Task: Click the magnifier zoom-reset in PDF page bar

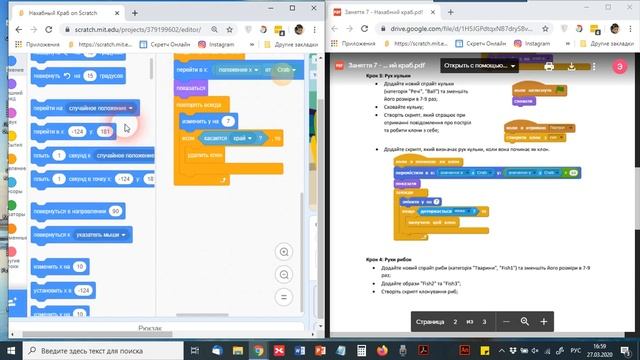Action: [525, 322]
